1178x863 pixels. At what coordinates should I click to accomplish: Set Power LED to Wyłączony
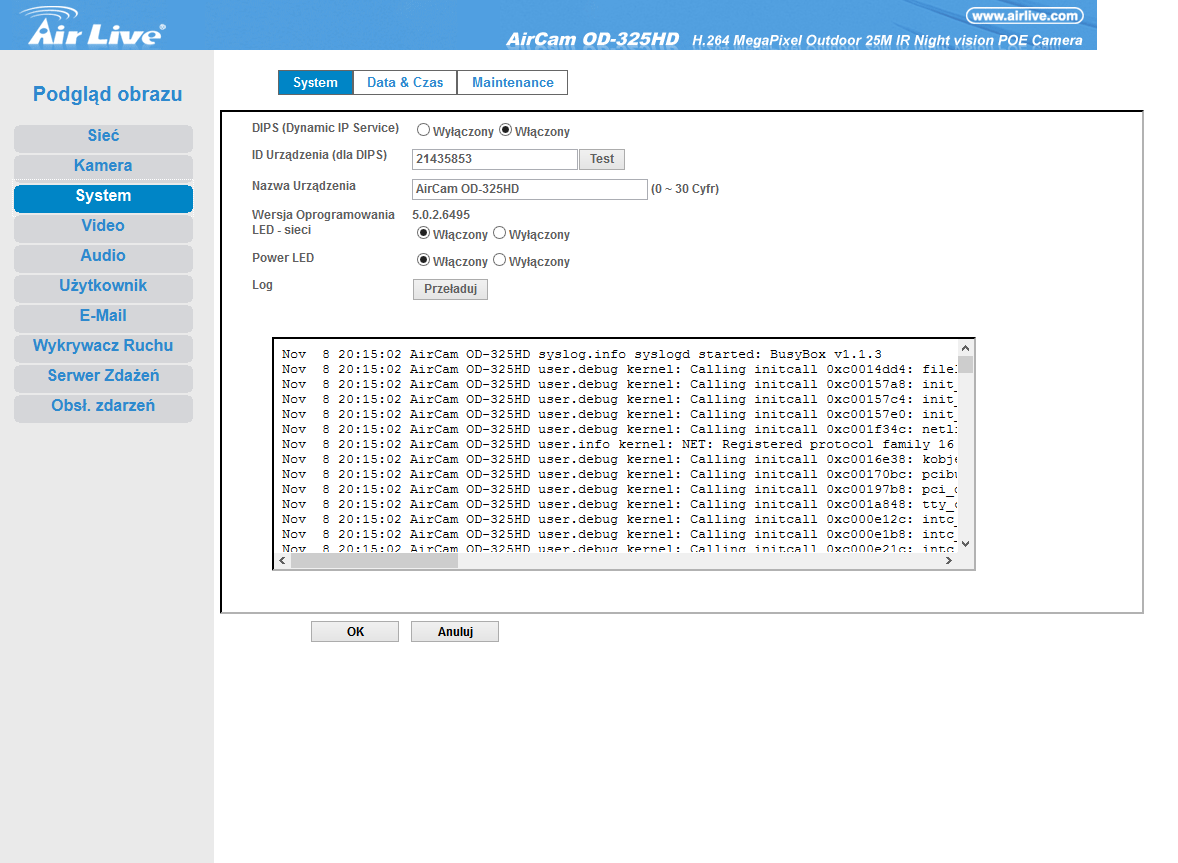click(500, 260)
